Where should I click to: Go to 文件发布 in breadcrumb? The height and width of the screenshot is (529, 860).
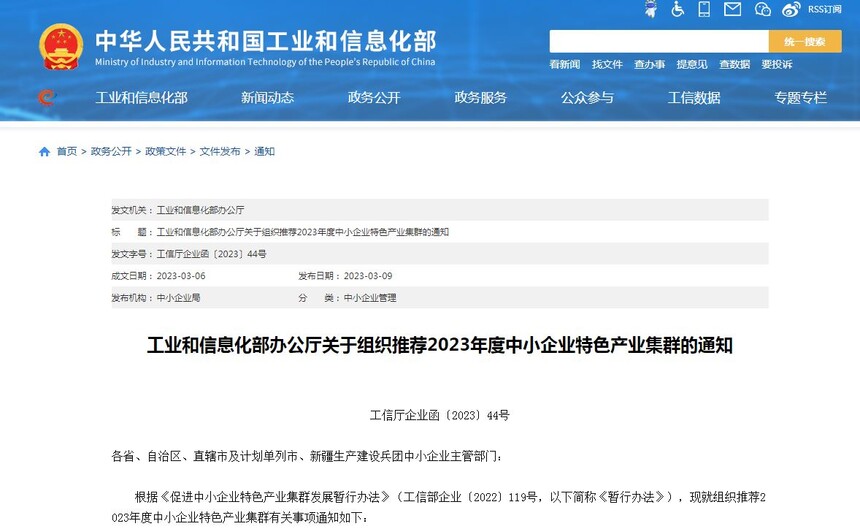tap(220, 152)
